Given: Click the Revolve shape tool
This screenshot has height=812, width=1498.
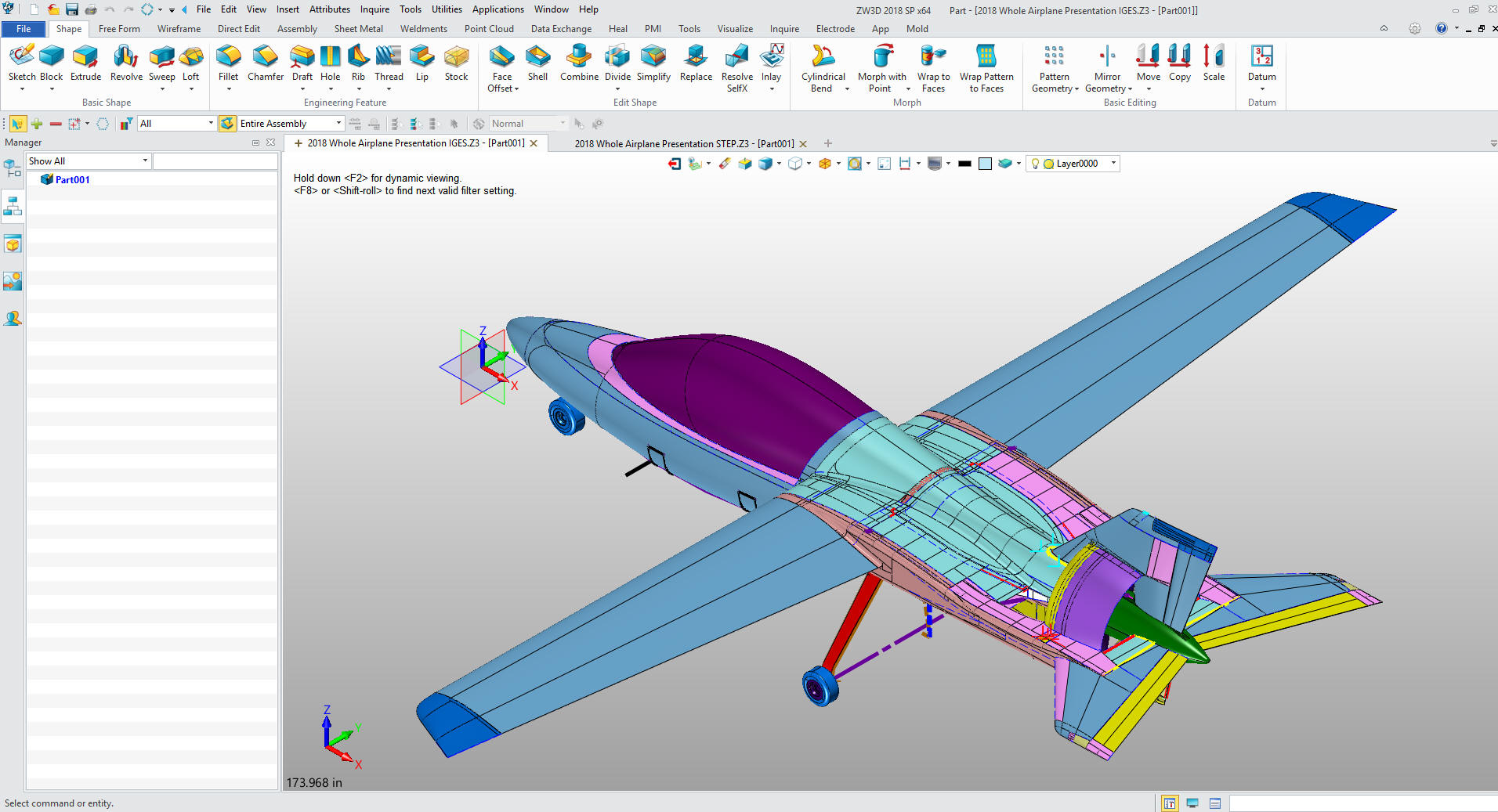Looking at the screenshot, I should 126,63.
